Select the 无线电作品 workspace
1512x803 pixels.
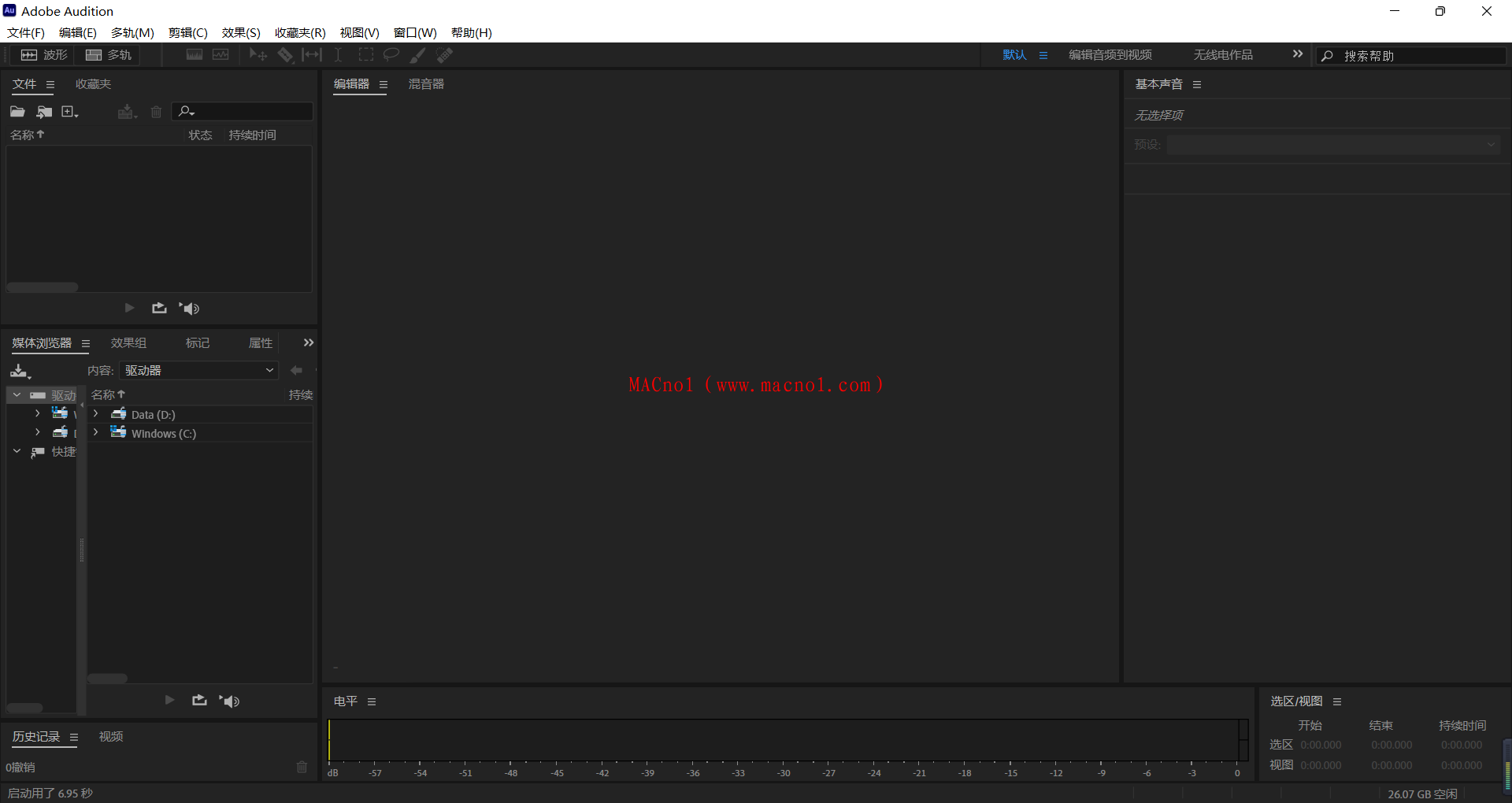(1223, 55)
